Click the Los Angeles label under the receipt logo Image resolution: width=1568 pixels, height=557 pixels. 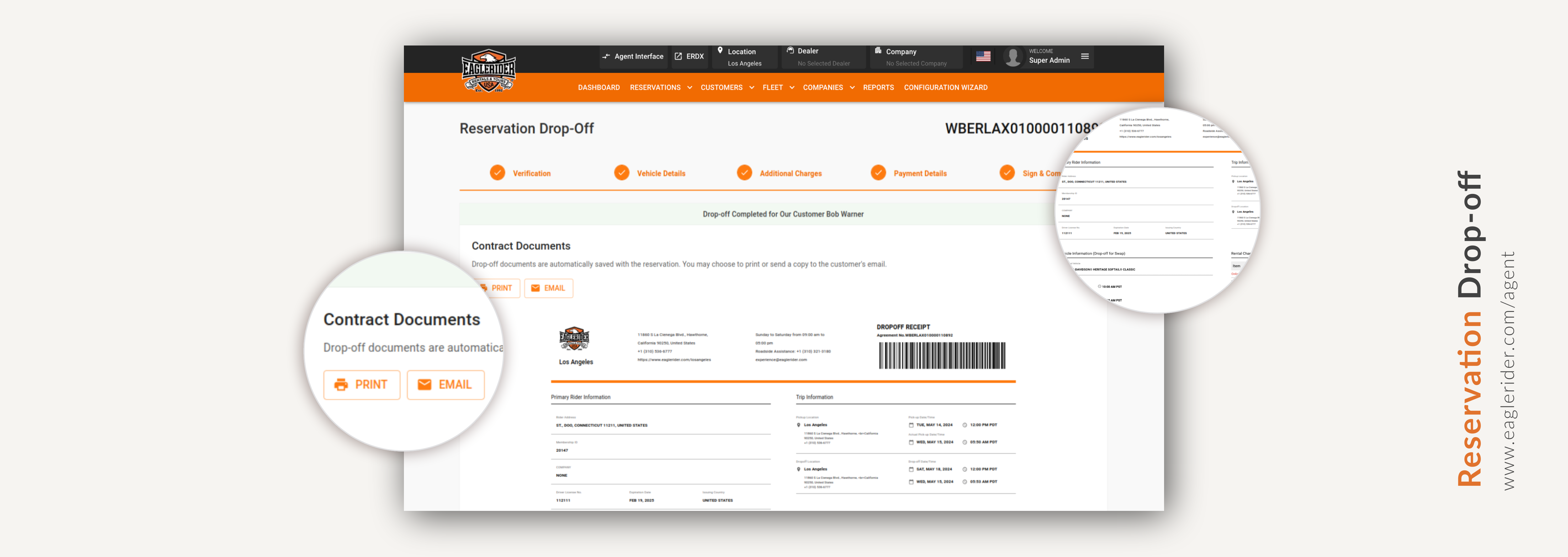(x=576, y=362)
